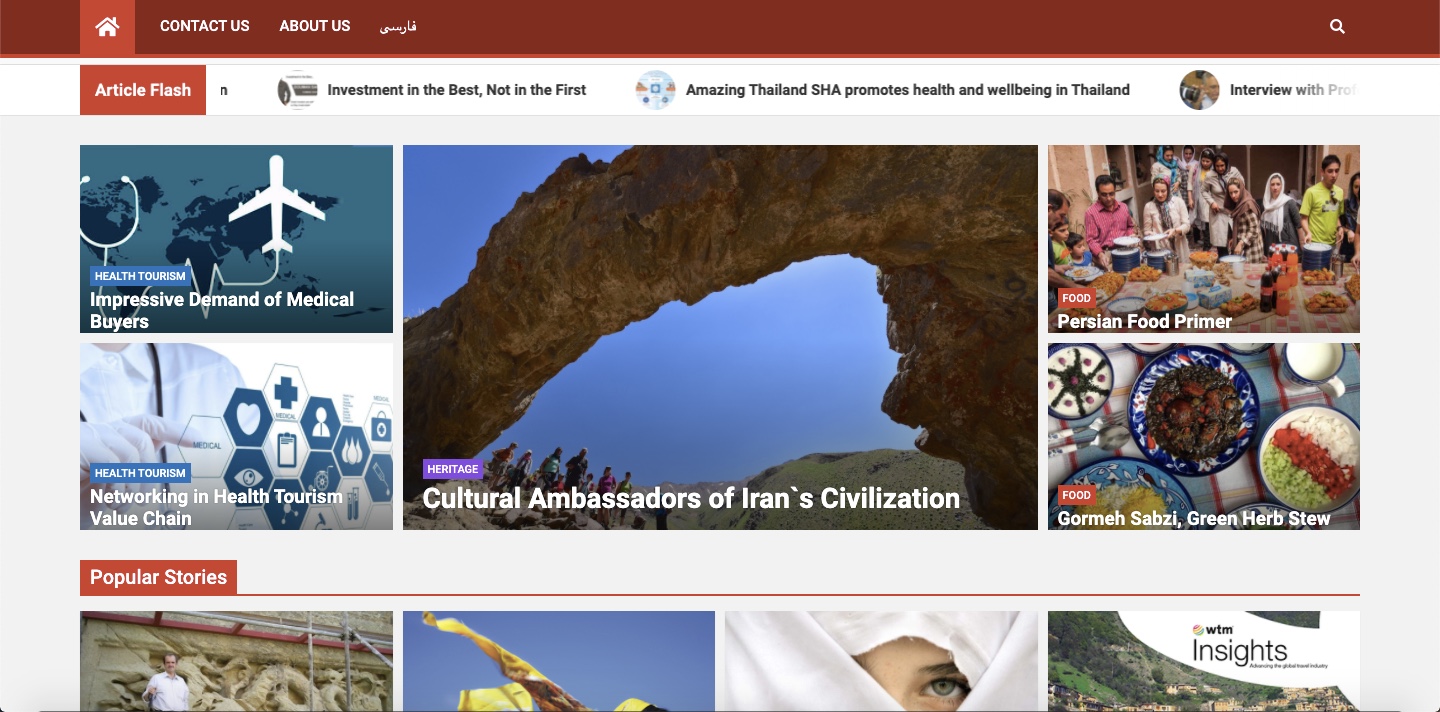Click the home icon in navbar
1440x712 pixels.
click(107, 27)
